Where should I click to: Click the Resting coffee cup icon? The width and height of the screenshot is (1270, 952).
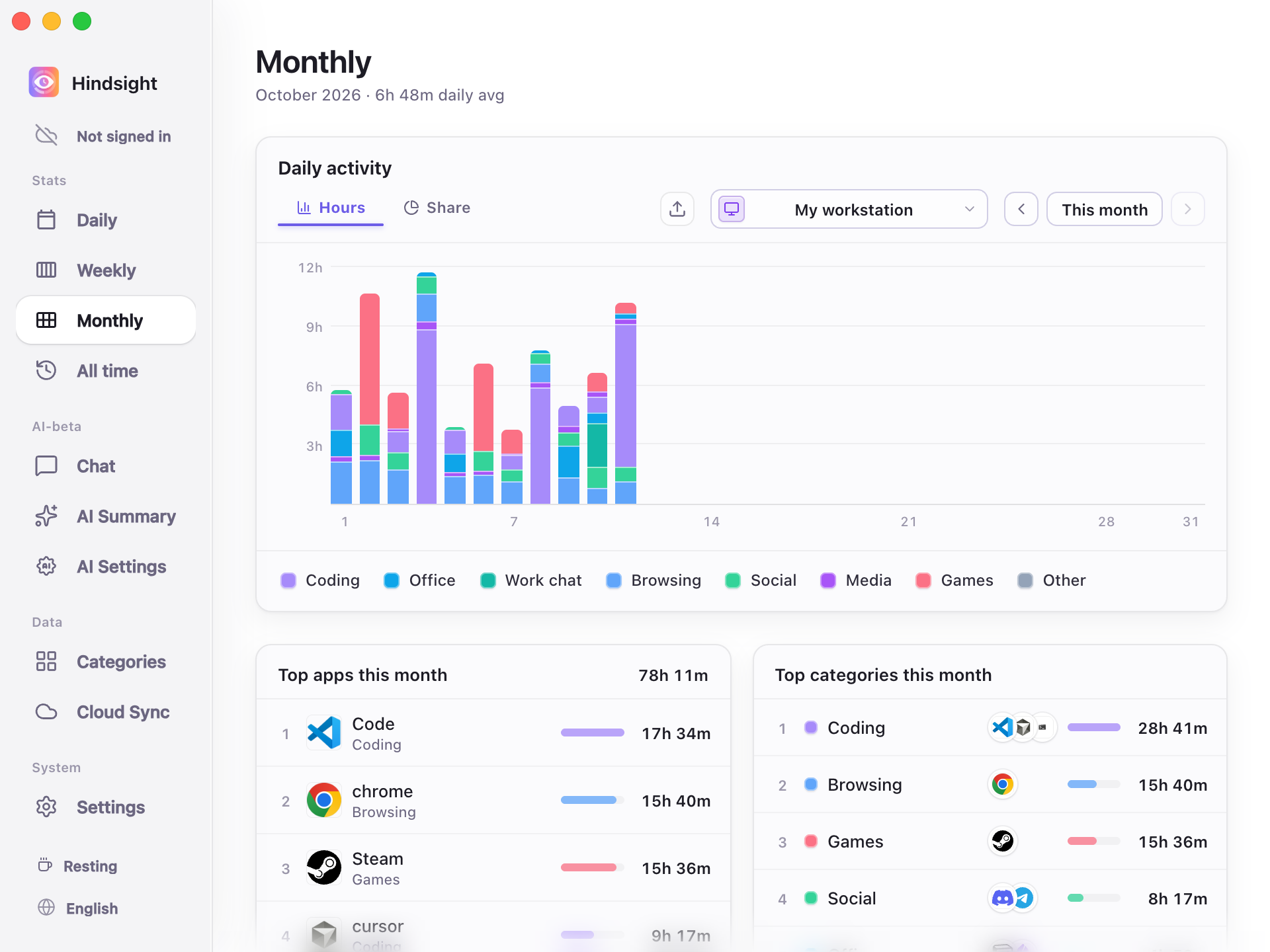click(x=45, y=865)
